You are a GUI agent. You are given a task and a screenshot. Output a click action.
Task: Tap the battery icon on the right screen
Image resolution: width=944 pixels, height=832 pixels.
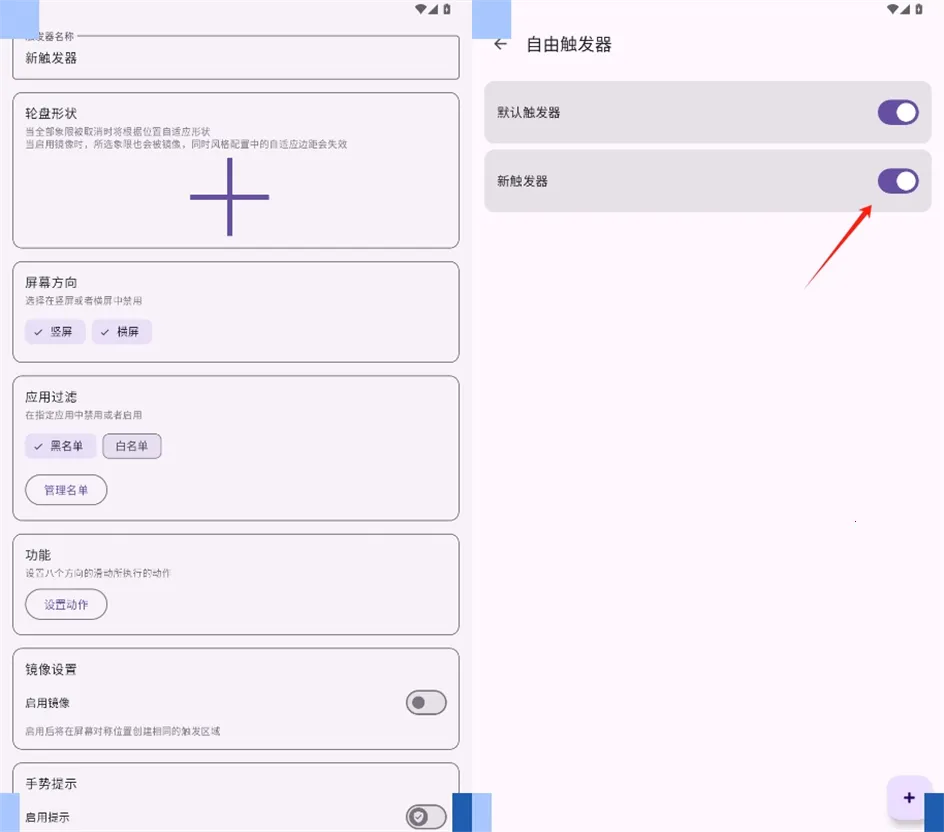coord(919,9)
